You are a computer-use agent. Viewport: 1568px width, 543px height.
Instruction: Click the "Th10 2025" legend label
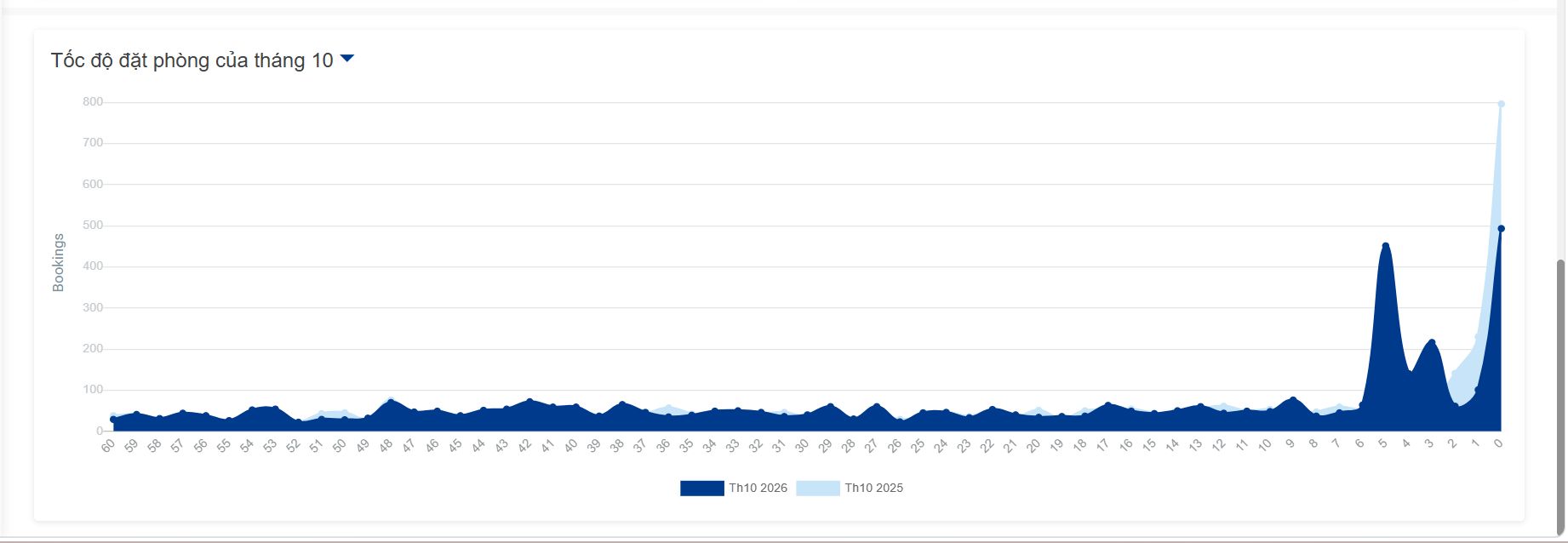pyautogui.click(x=873, y=488)
